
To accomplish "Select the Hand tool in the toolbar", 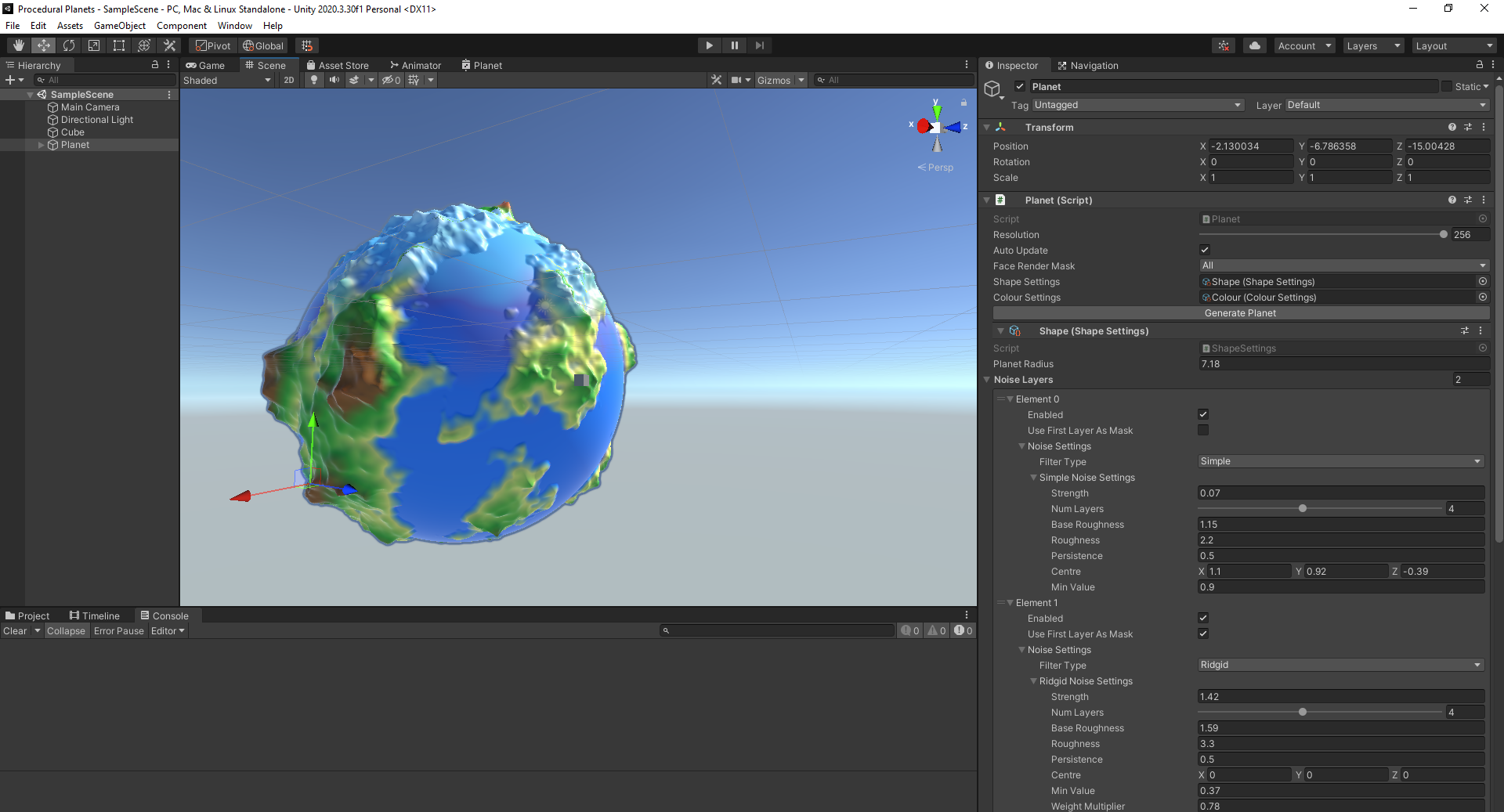I will 17,45.
